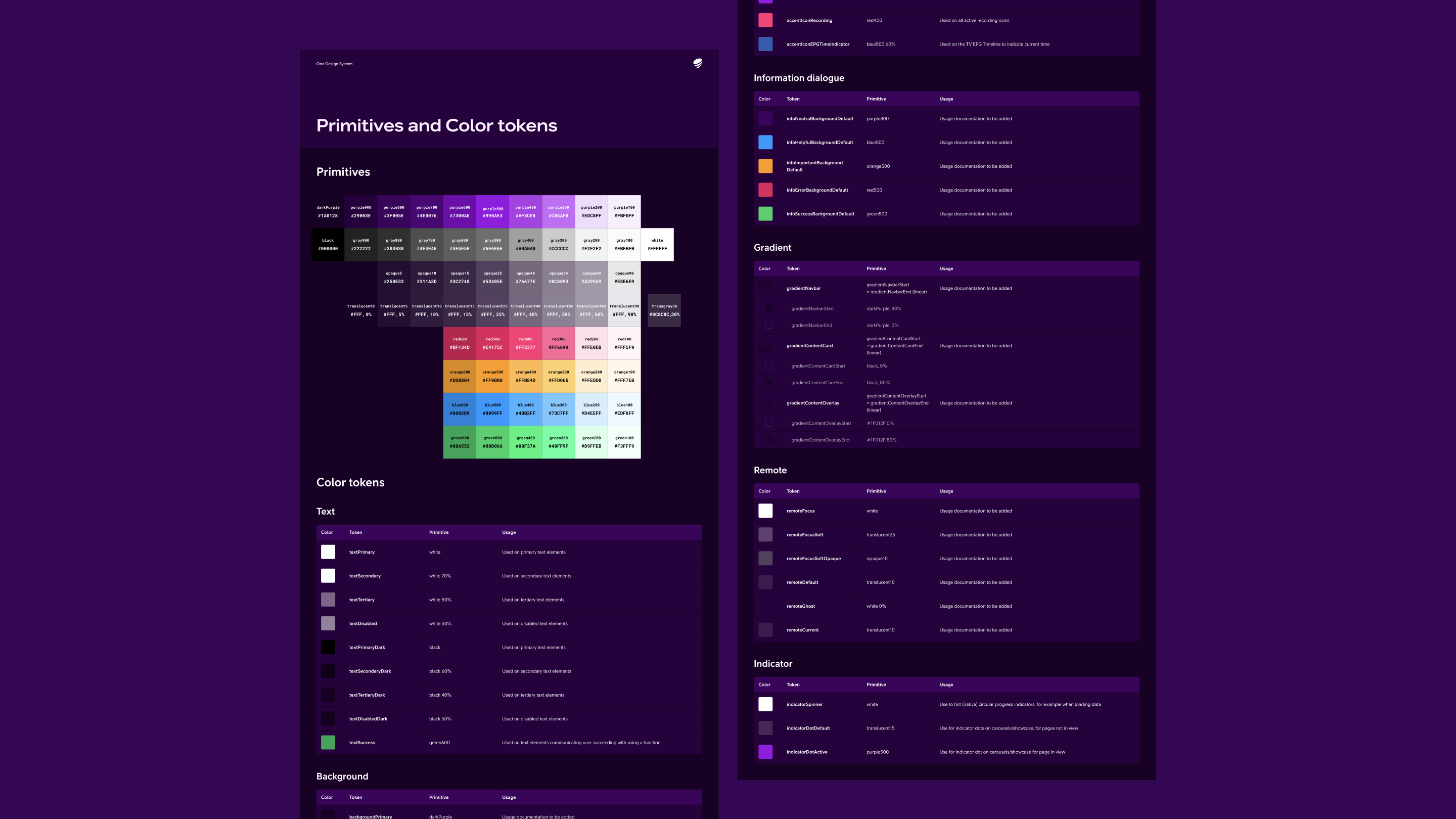Click the indicatorDotActive purple color square
Viewport: 1456px width, 819px height.
765,752
